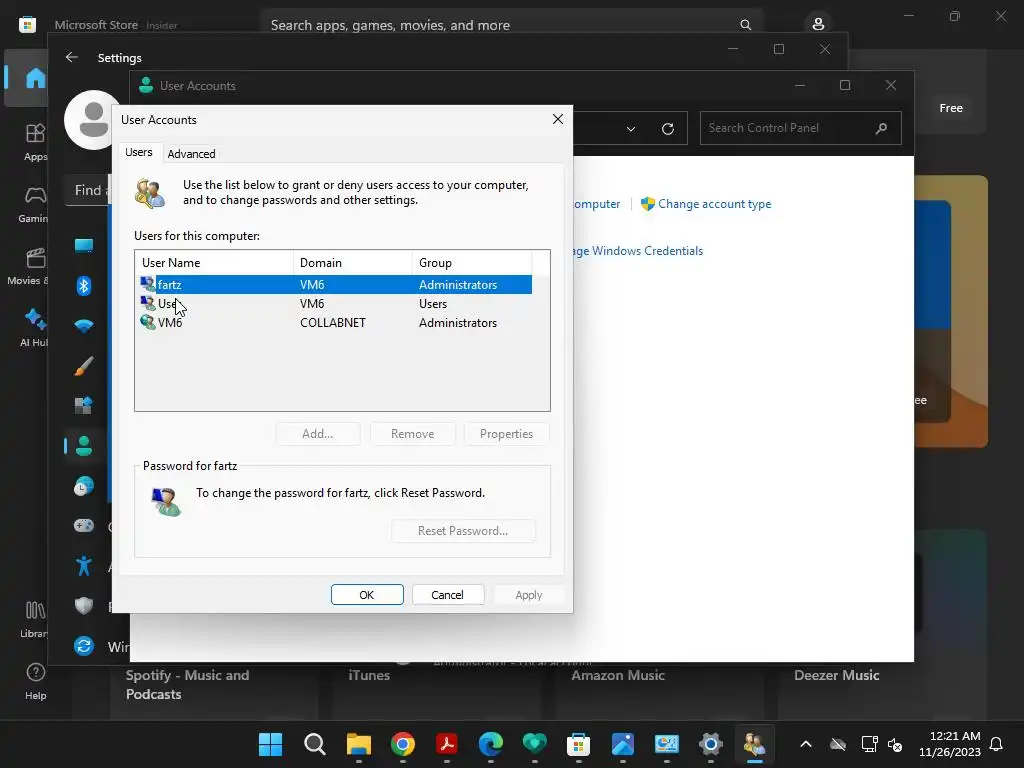This screenshot has width=1024, height=768.
Task: Open the taskbar clock and date
Action: coord(950,744)
